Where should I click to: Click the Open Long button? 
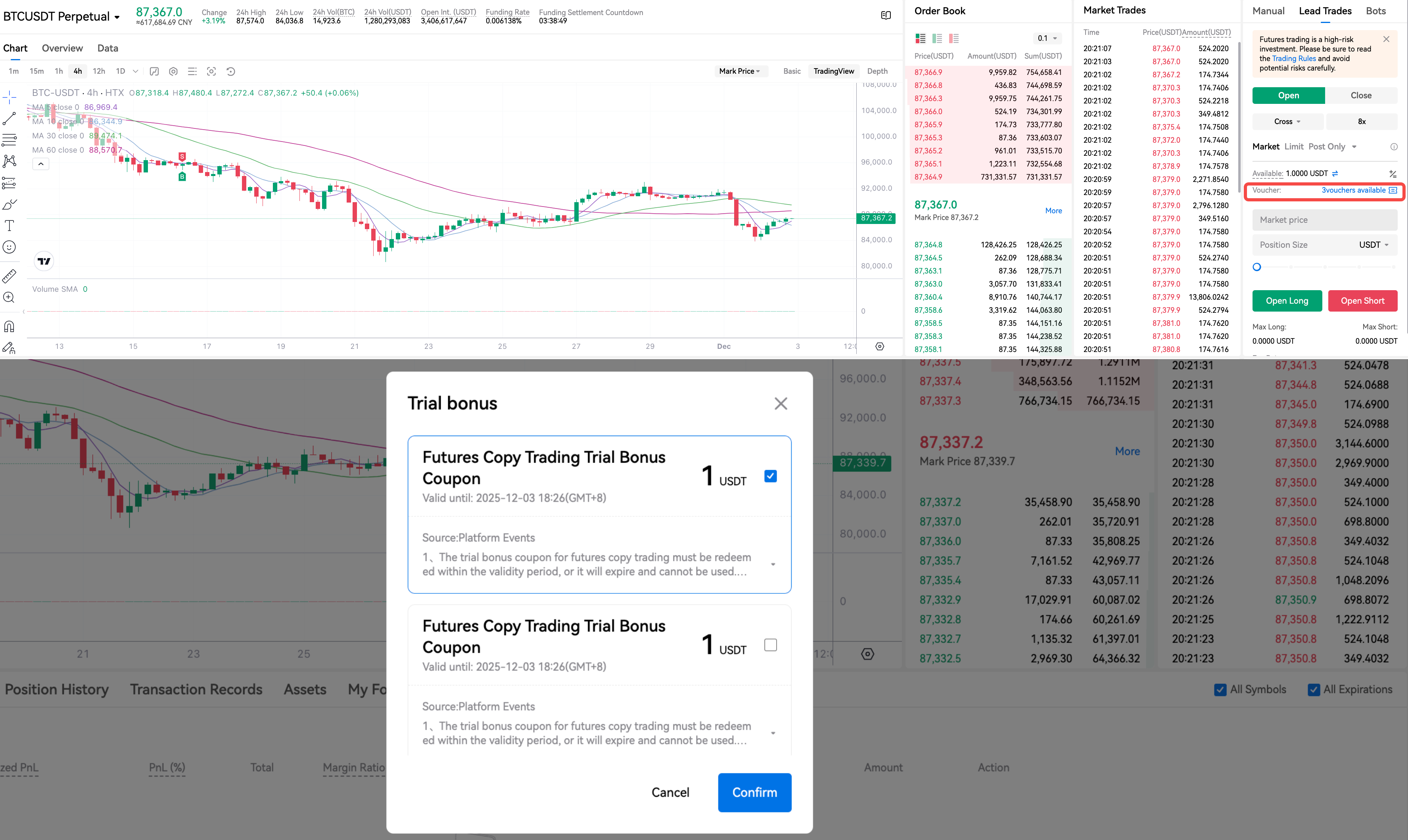1286,300
